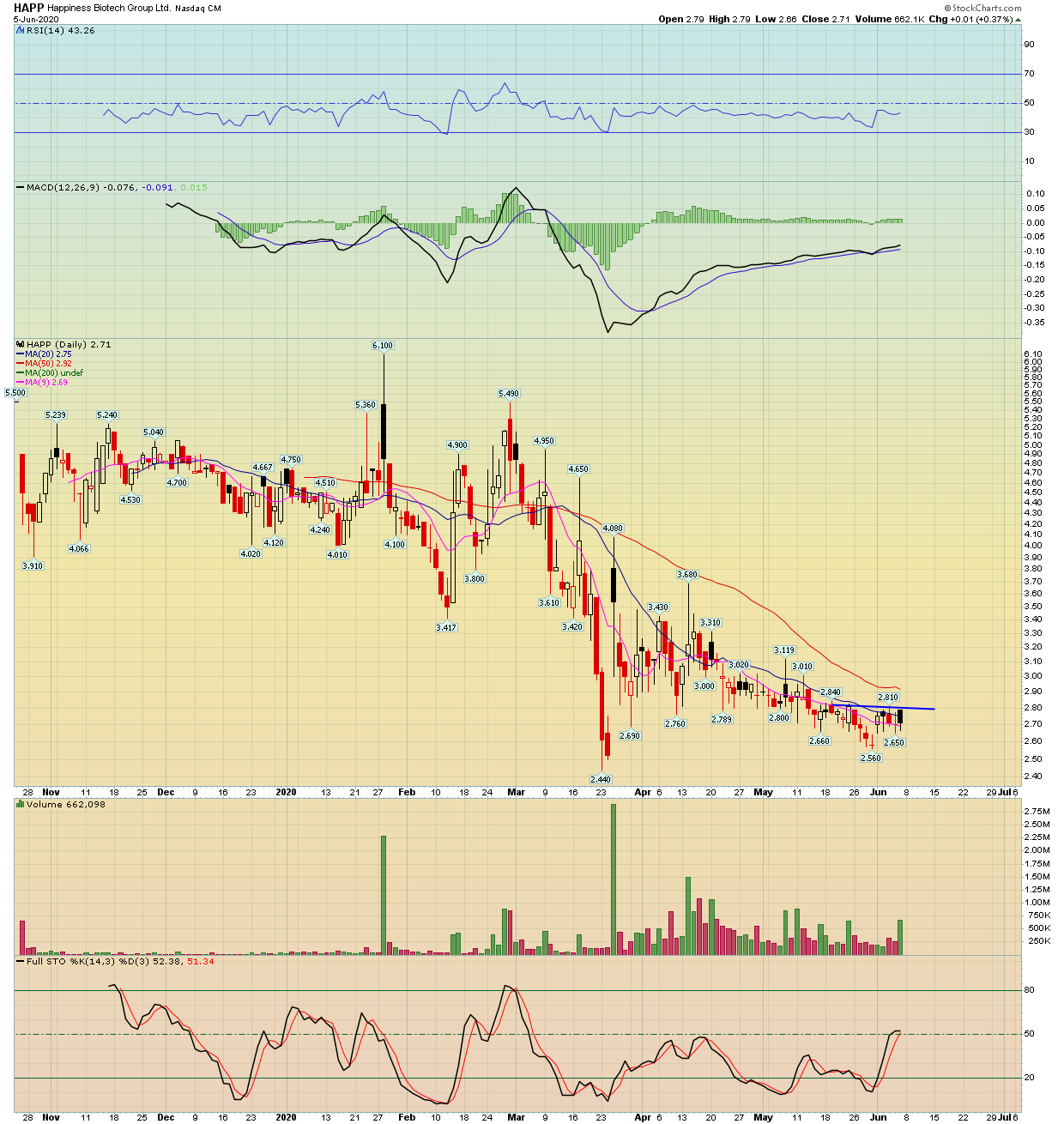The image size is (1064, 1124).
Task: Click the 2.440 low price label
Action: tap(601, 779)
